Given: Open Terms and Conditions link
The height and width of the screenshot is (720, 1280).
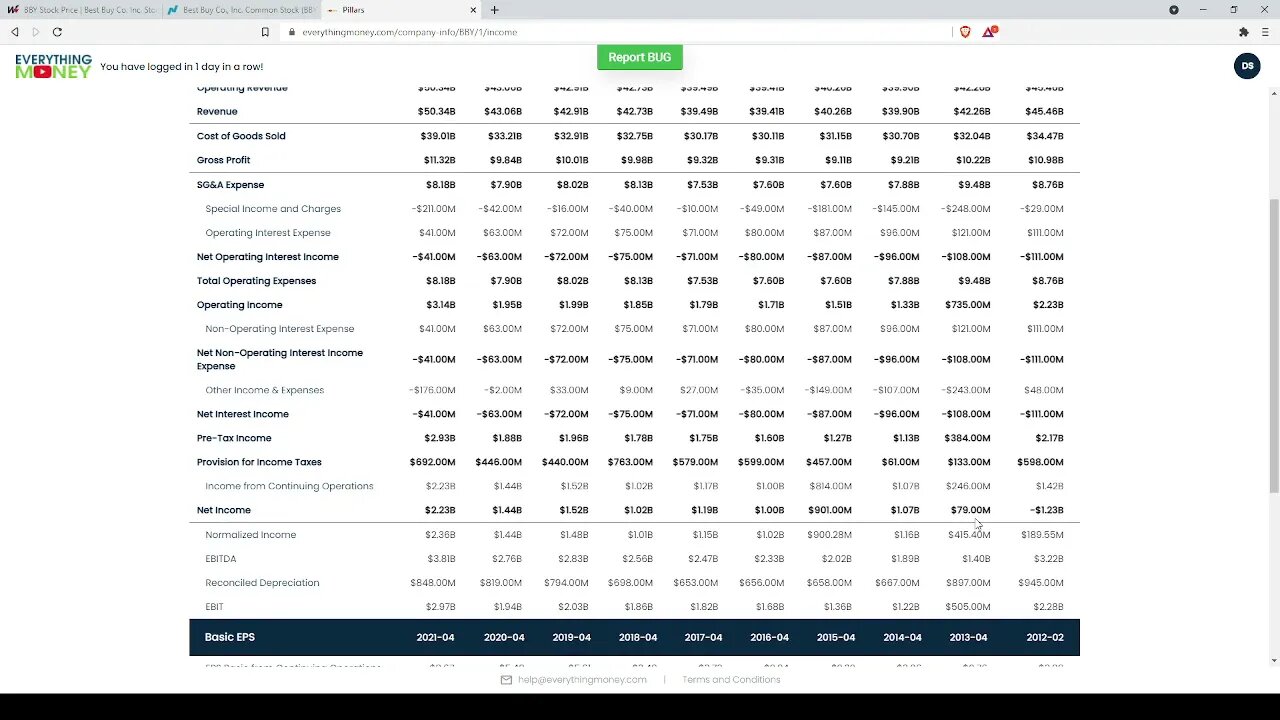Looking at the screenshot, I should tap(731, 680).
